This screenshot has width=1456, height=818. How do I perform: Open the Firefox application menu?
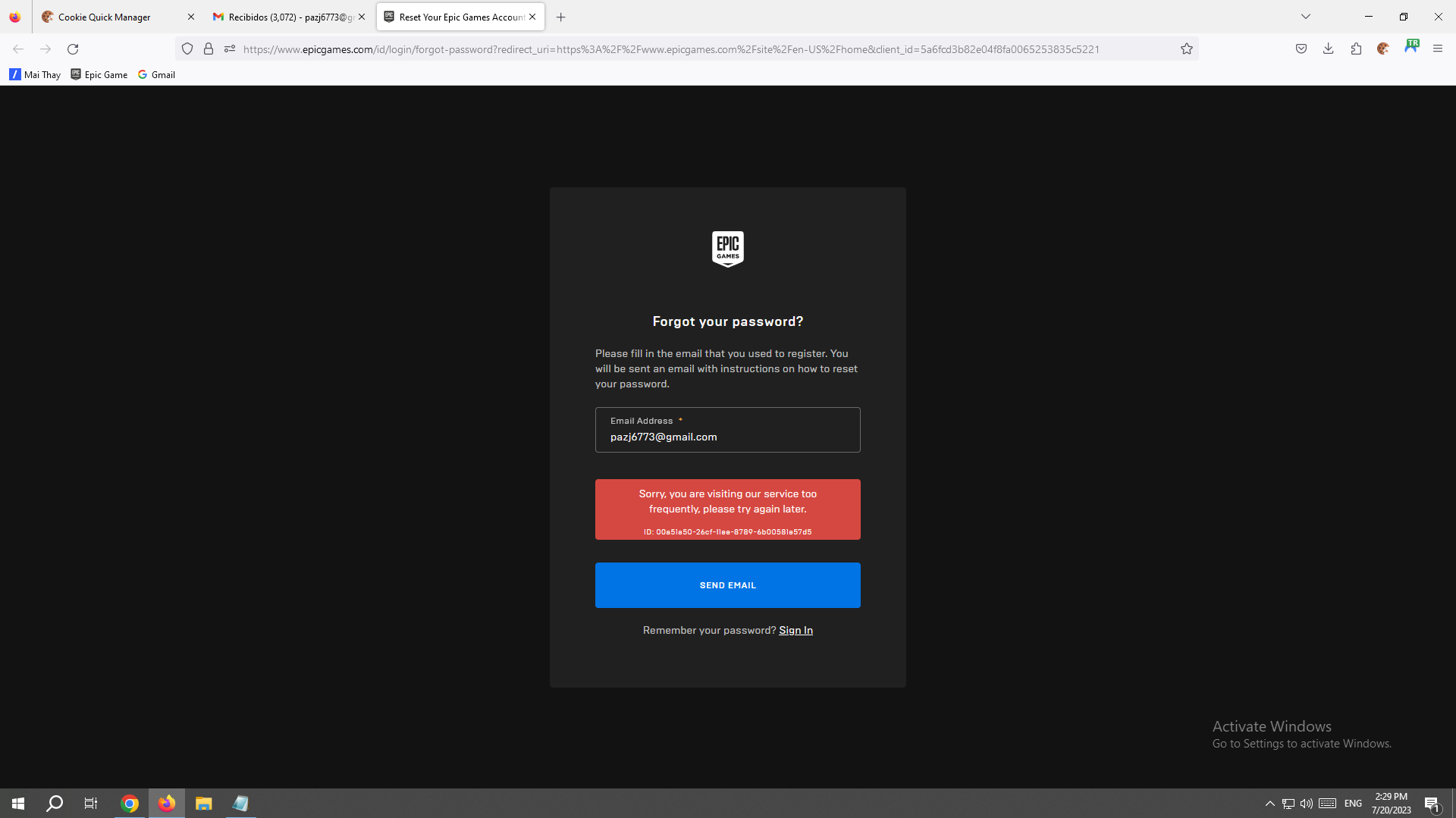coord(1438,49)
